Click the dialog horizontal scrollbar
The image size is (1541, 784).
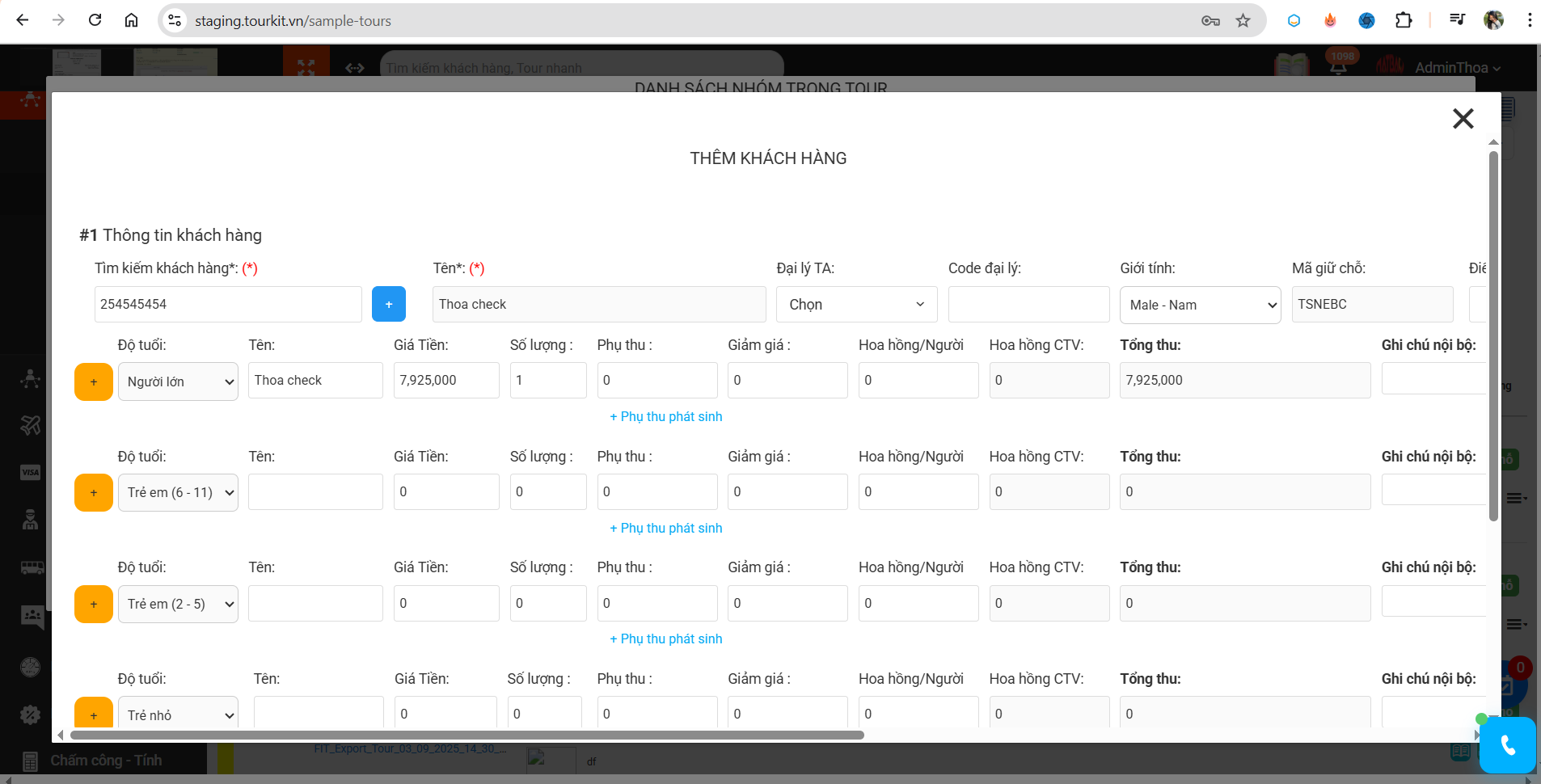467,735
